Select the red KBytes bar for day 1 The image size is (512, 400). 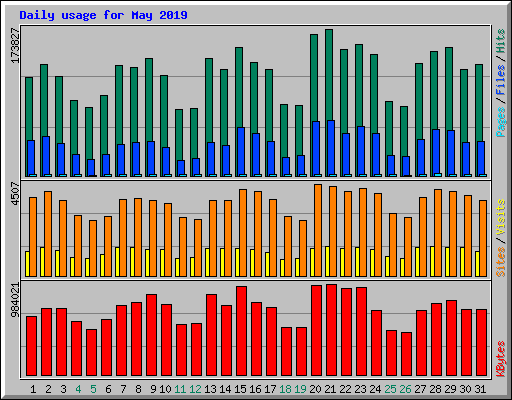(31, 346)
